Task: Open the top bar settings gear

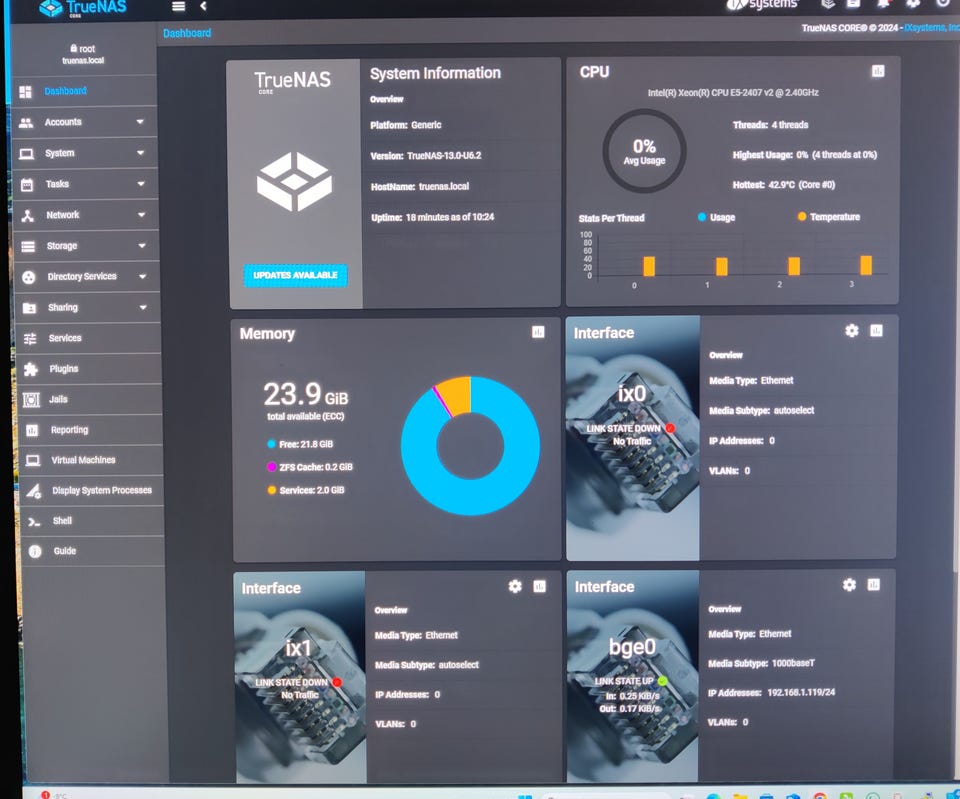Action: [x=913, y=4]
